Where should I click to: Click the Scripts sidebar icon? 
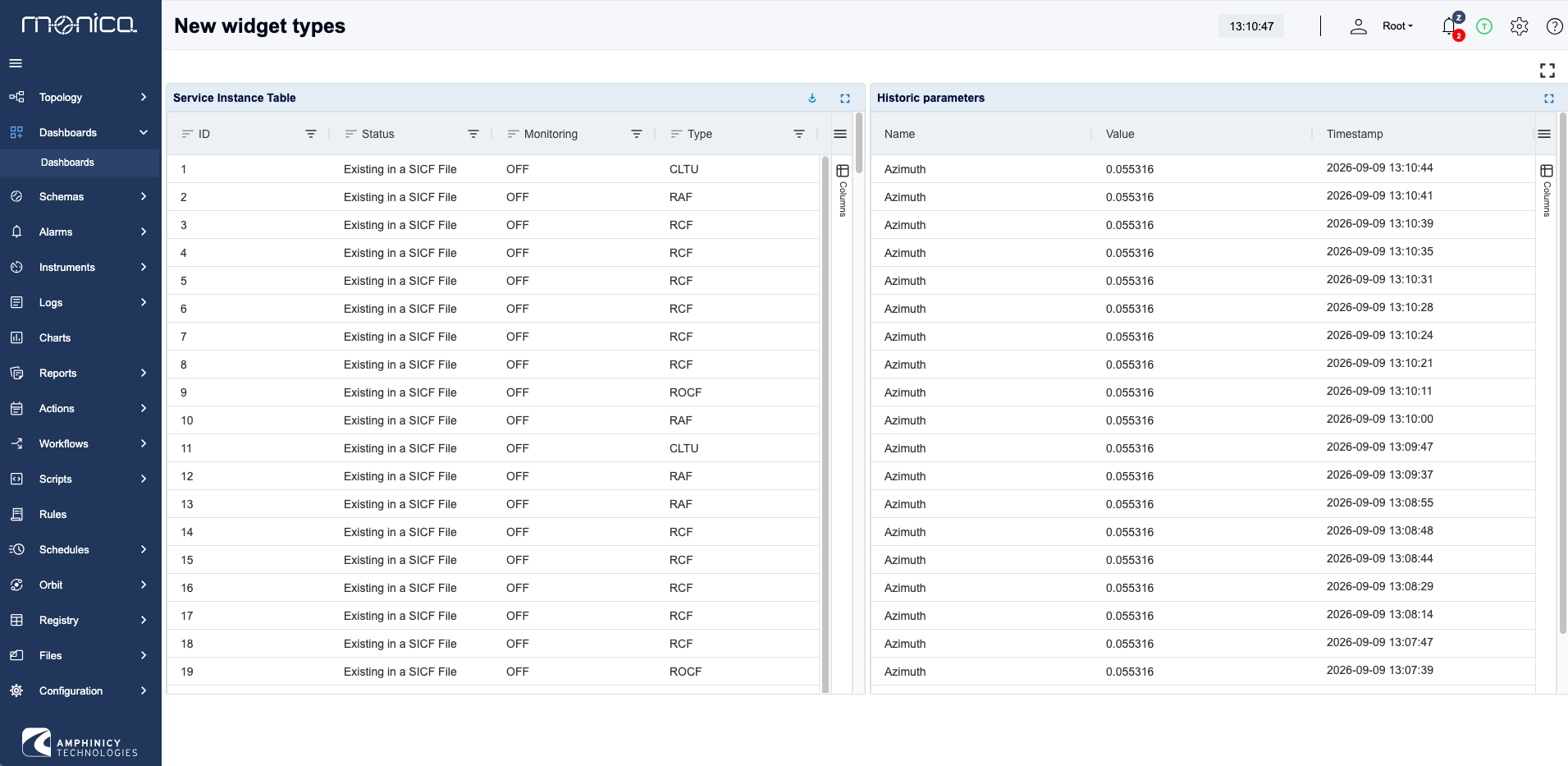click(x=16, y=479)
